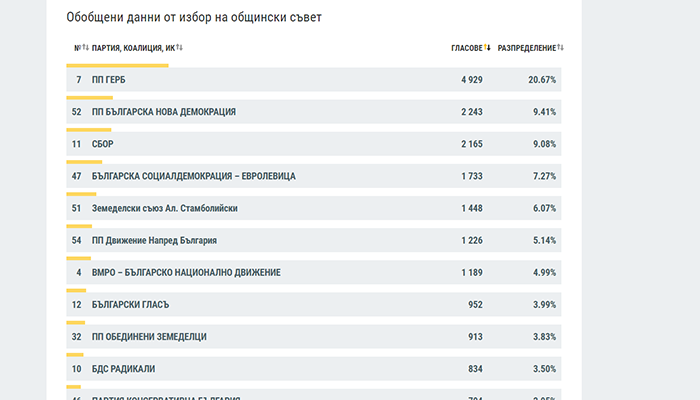Viewport: 700px width, 400px height.
Task: Click the 9.08% distribution value
Action: [544, 144]
